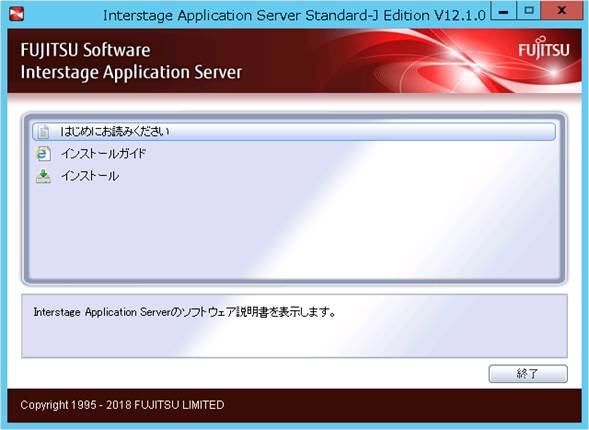Close the installer with the red X
Screen dimensions: 589x430
pyautogui.click(x=562, y=11)
